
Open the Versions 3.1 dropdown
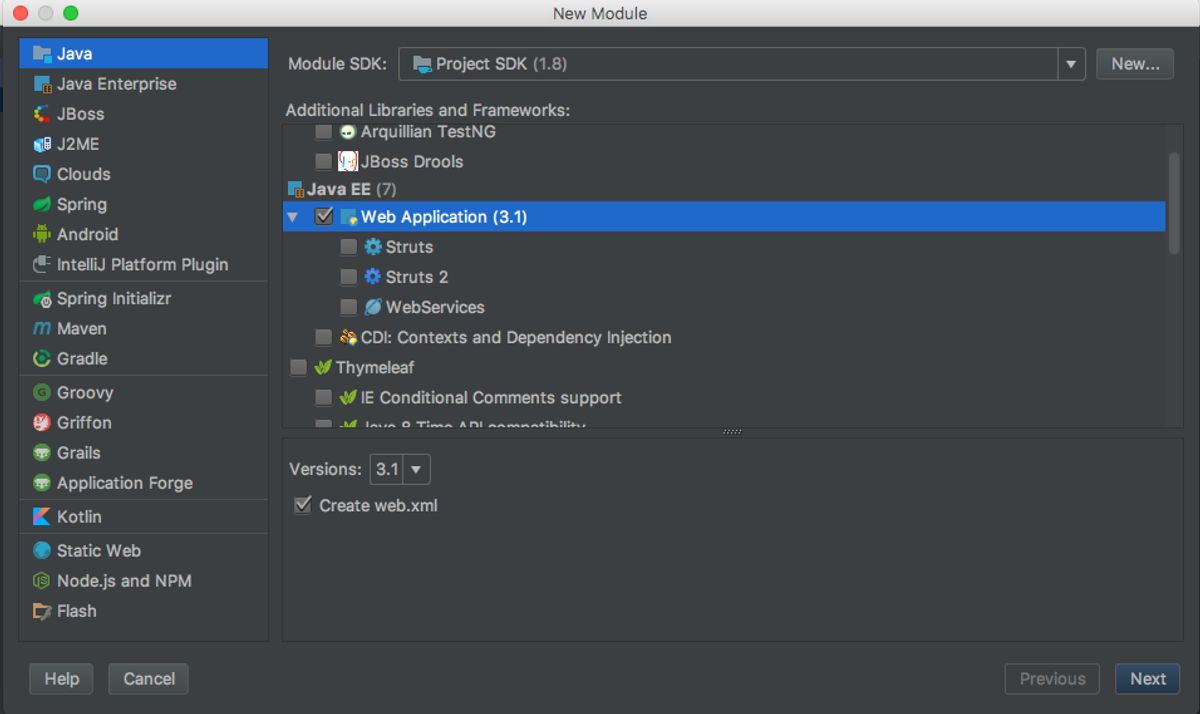pos(416,469)
